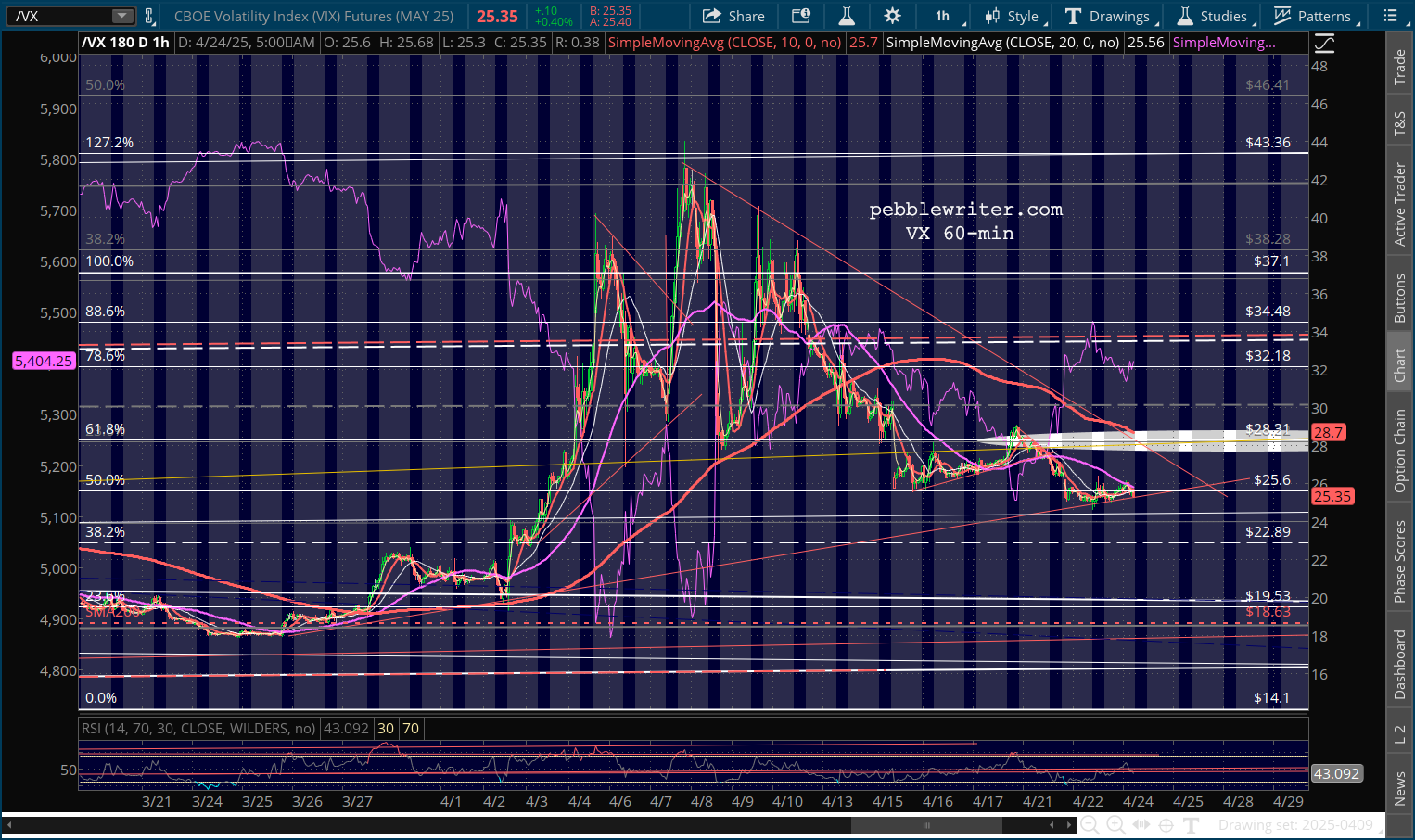
Task: Open the Studies menu
Action: click(1213, 16)
